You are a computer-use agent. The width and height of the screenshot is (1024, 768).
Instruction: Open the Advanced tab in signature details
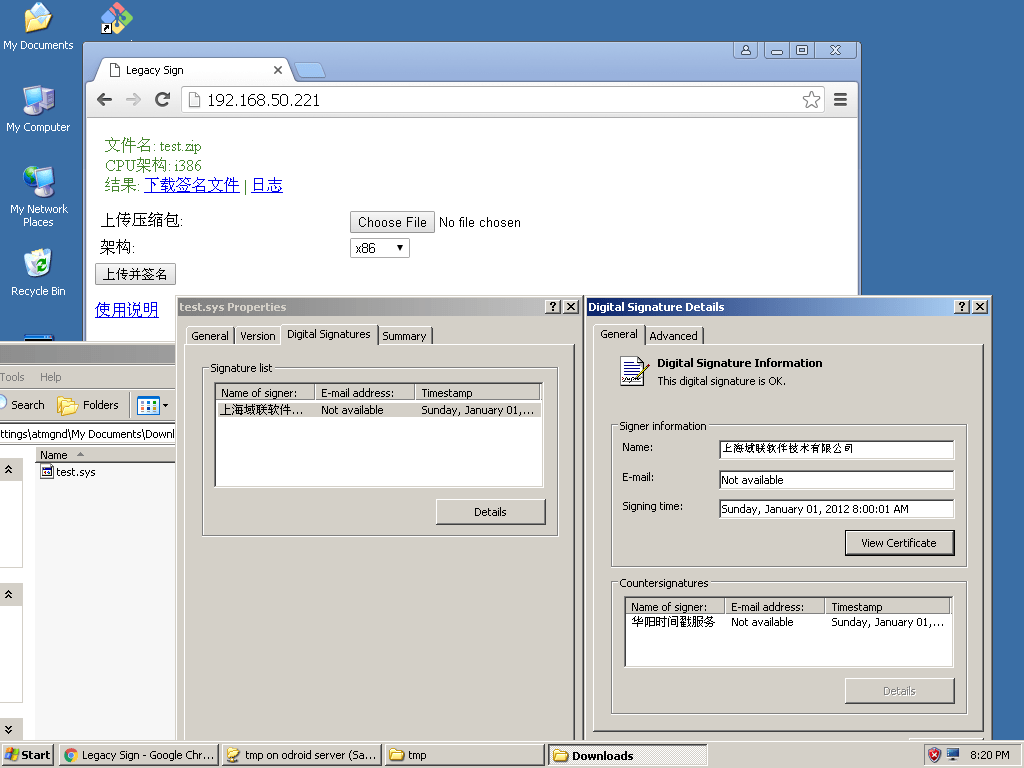(673, 336)
